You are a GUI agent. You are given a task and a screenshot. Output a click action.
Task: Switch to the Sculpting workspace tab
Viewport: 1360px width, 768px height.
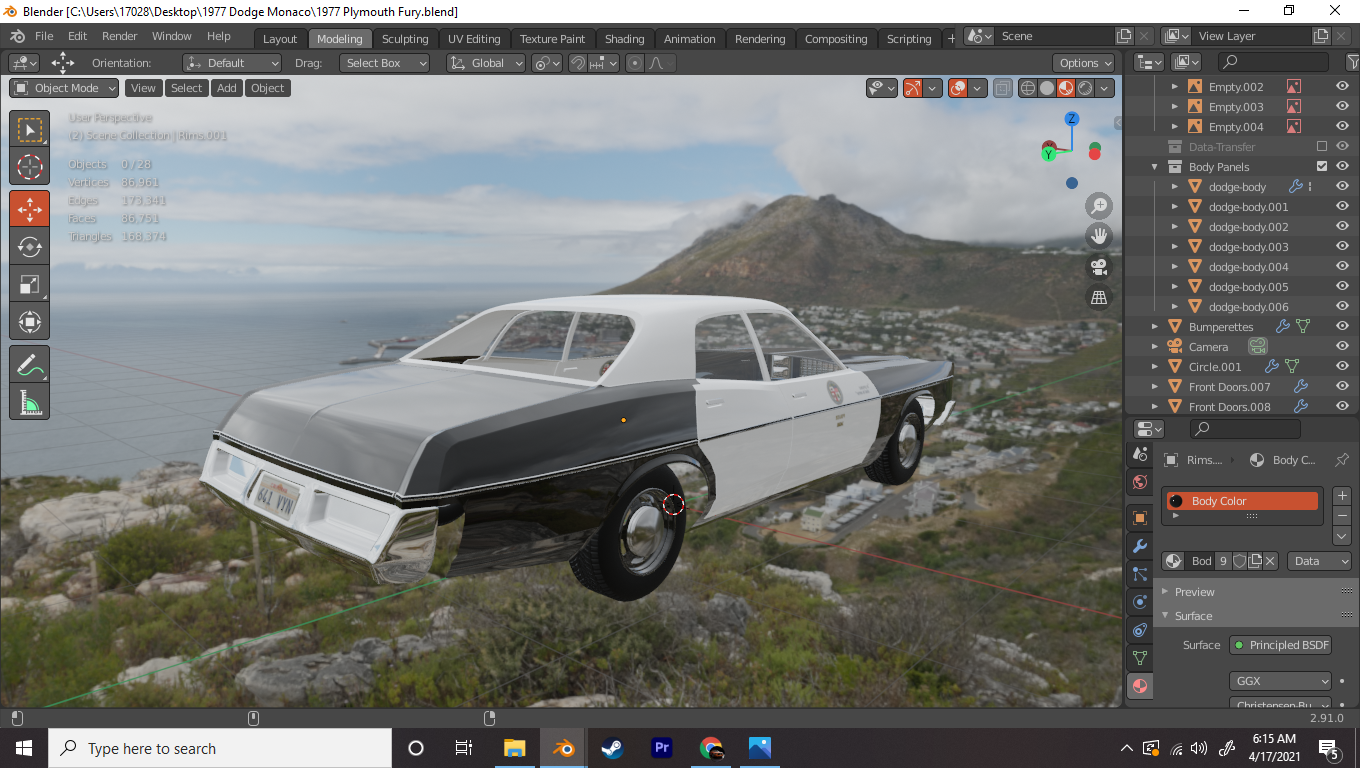click(x=405, y=39)
